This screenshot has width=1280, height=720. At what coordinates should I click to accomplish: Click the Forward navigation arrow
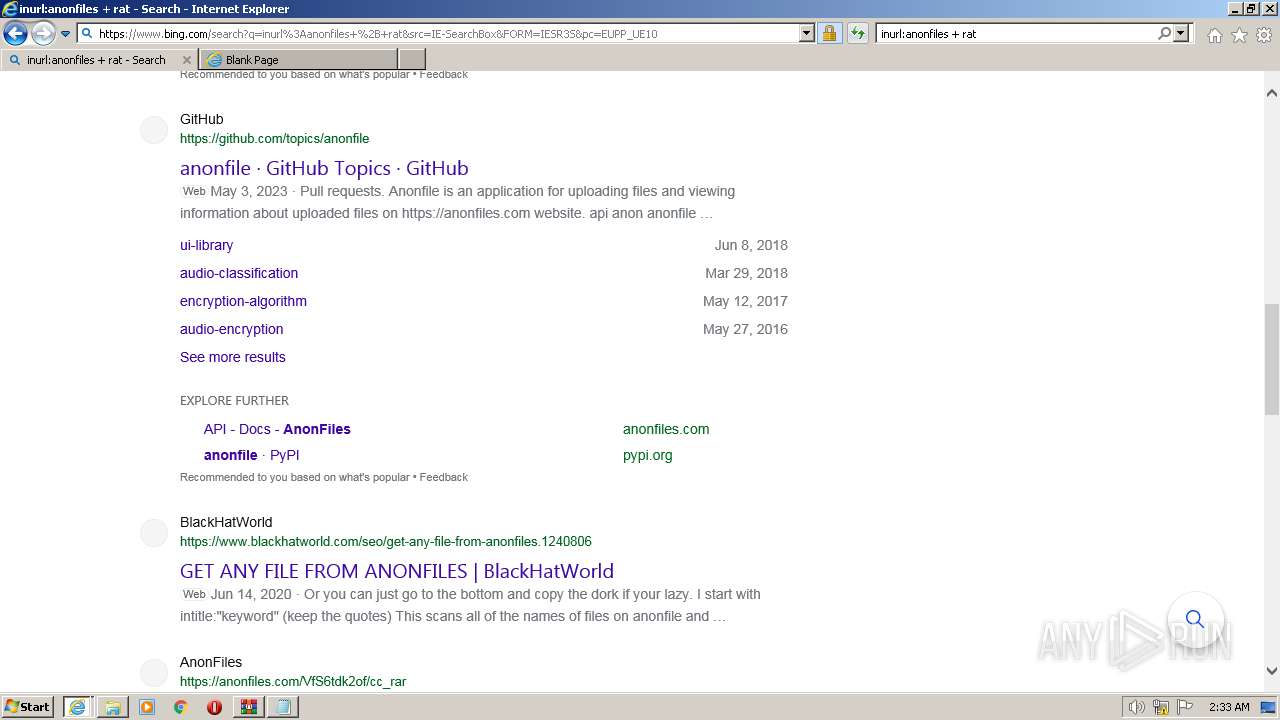point(43,34)
